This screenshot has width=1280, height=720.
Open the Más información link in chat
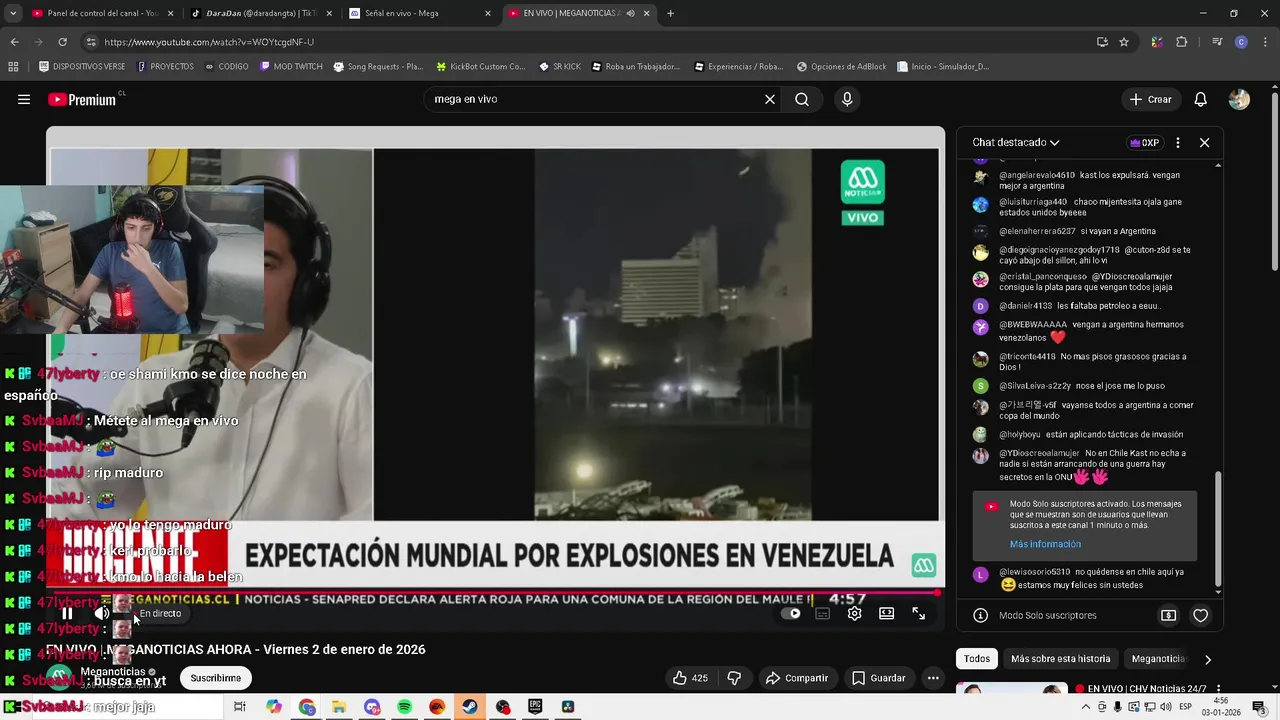[x=1045, y=544]
